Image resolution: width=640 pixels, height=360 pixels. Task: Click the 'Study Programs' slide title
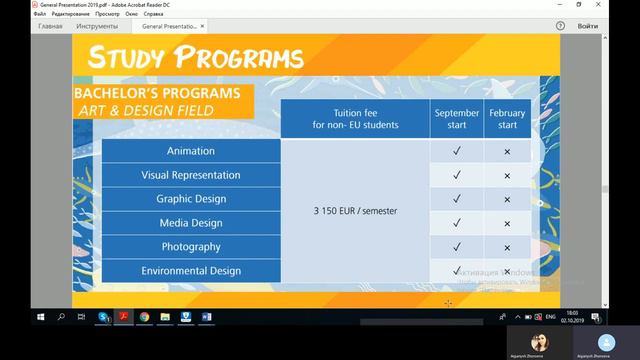(196, 56)
